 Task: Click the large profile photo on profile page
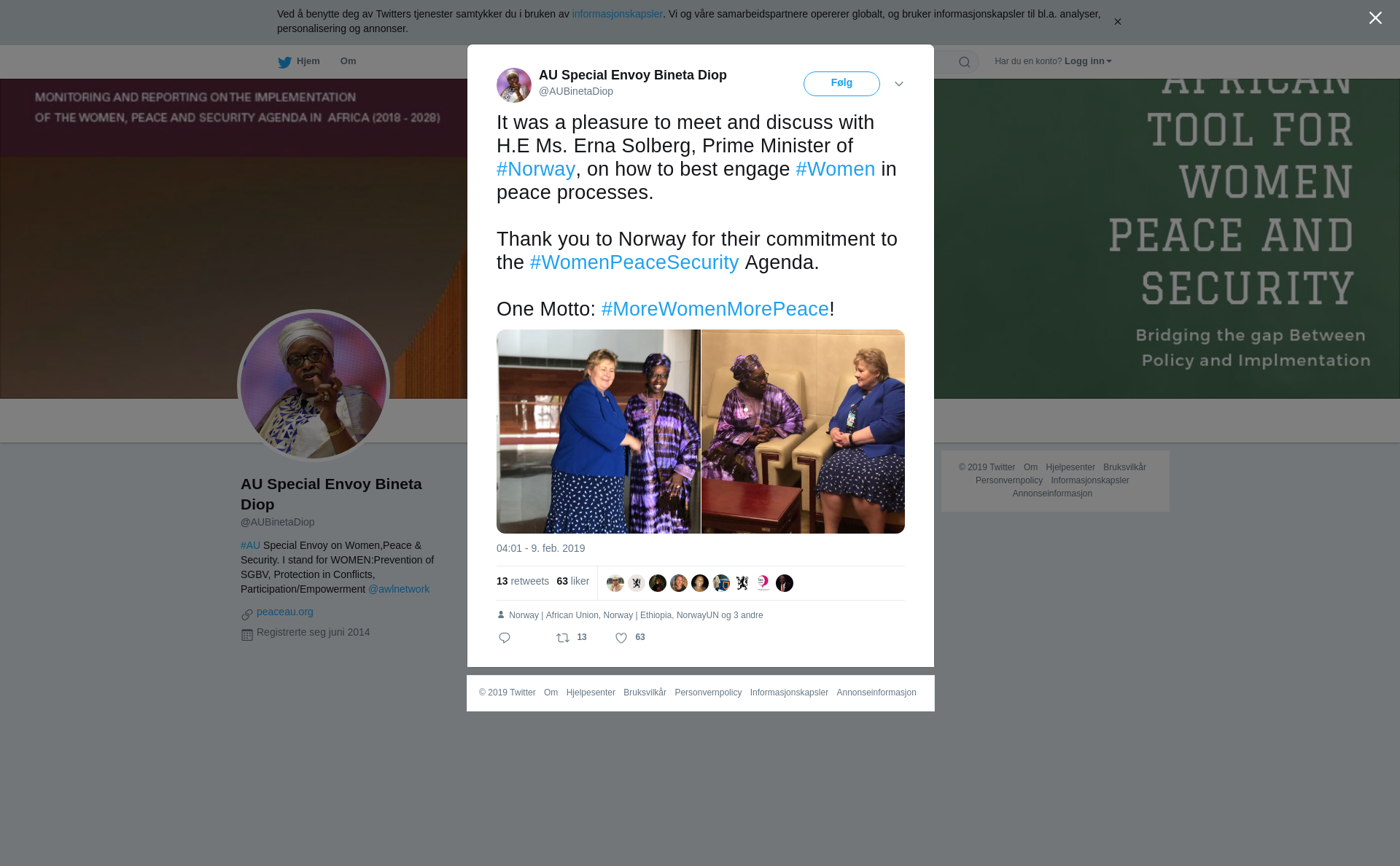[x=314, y=386]
